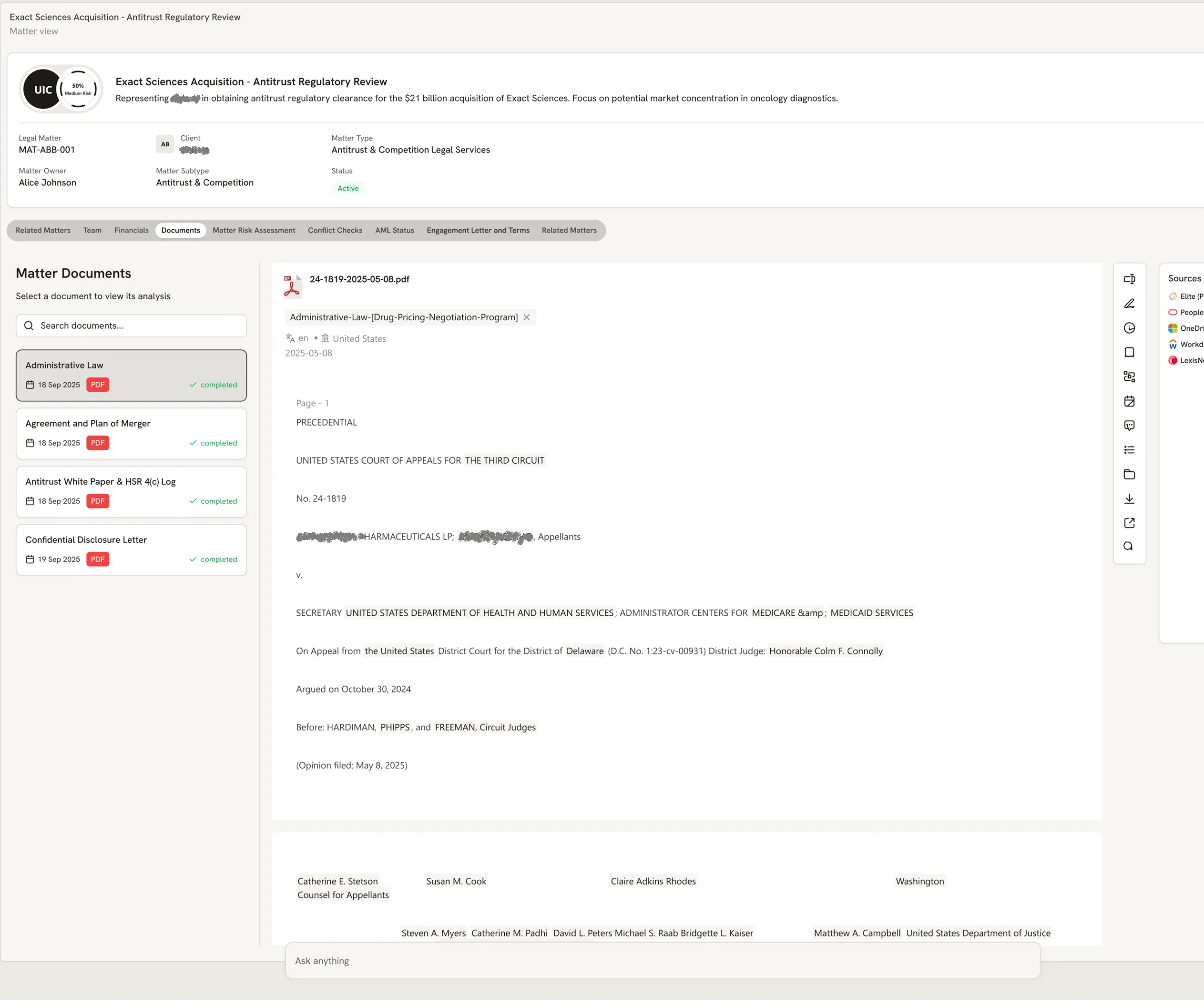
Task: Click Susan M. Cook name
Action: point(456,882)
